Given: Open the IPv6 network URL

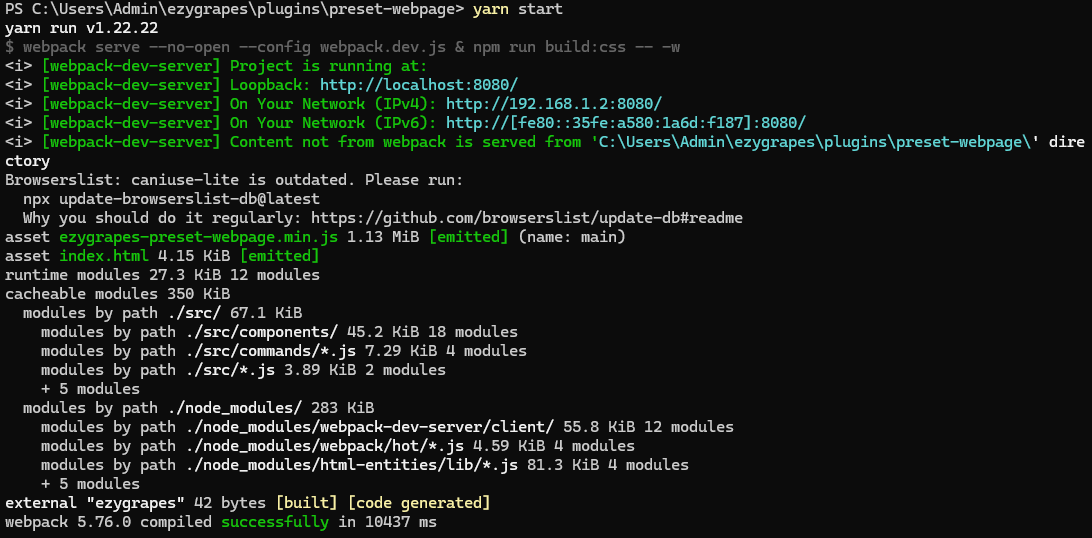Looking at the screenshot, I should tap(626, 123).
